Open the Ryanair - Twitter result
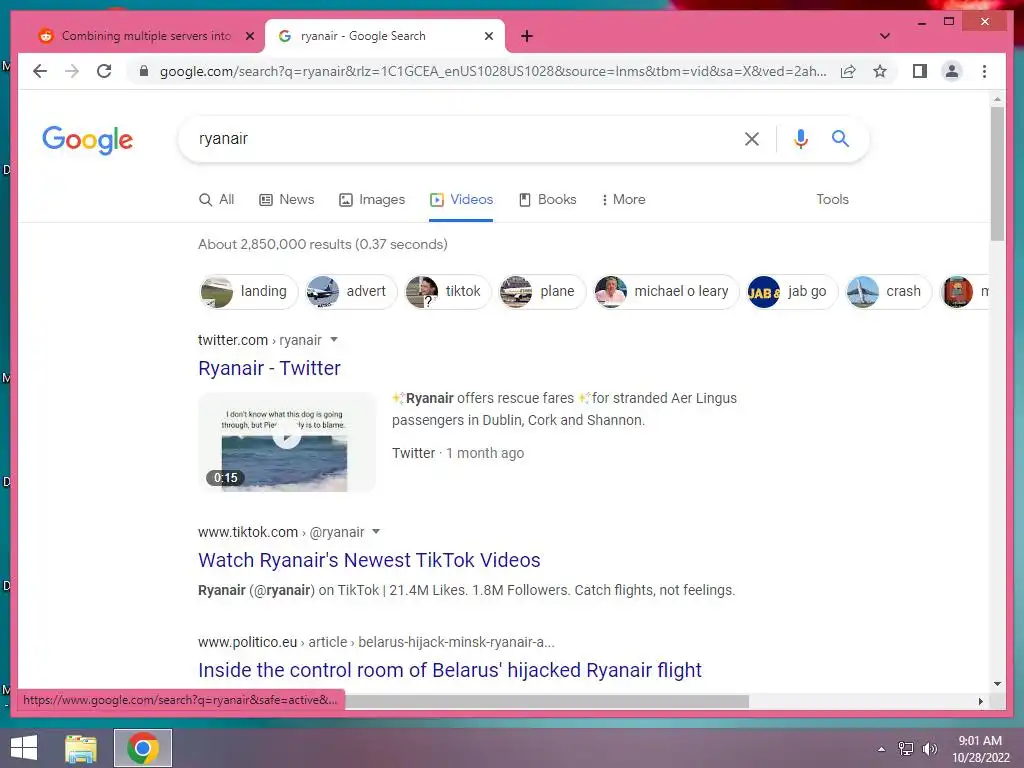Screen dimensions: 1024x768 [269, 368]
